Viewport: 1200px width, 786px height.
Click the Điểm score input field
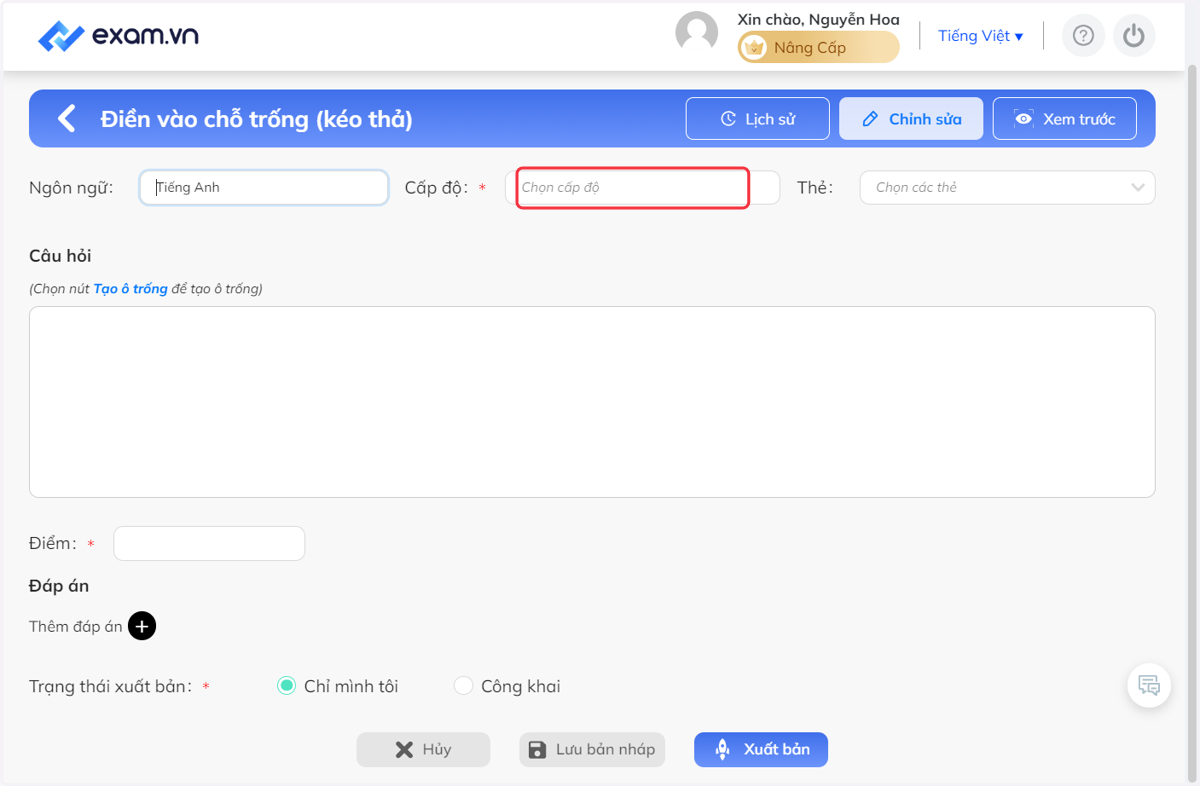[209, 543]
